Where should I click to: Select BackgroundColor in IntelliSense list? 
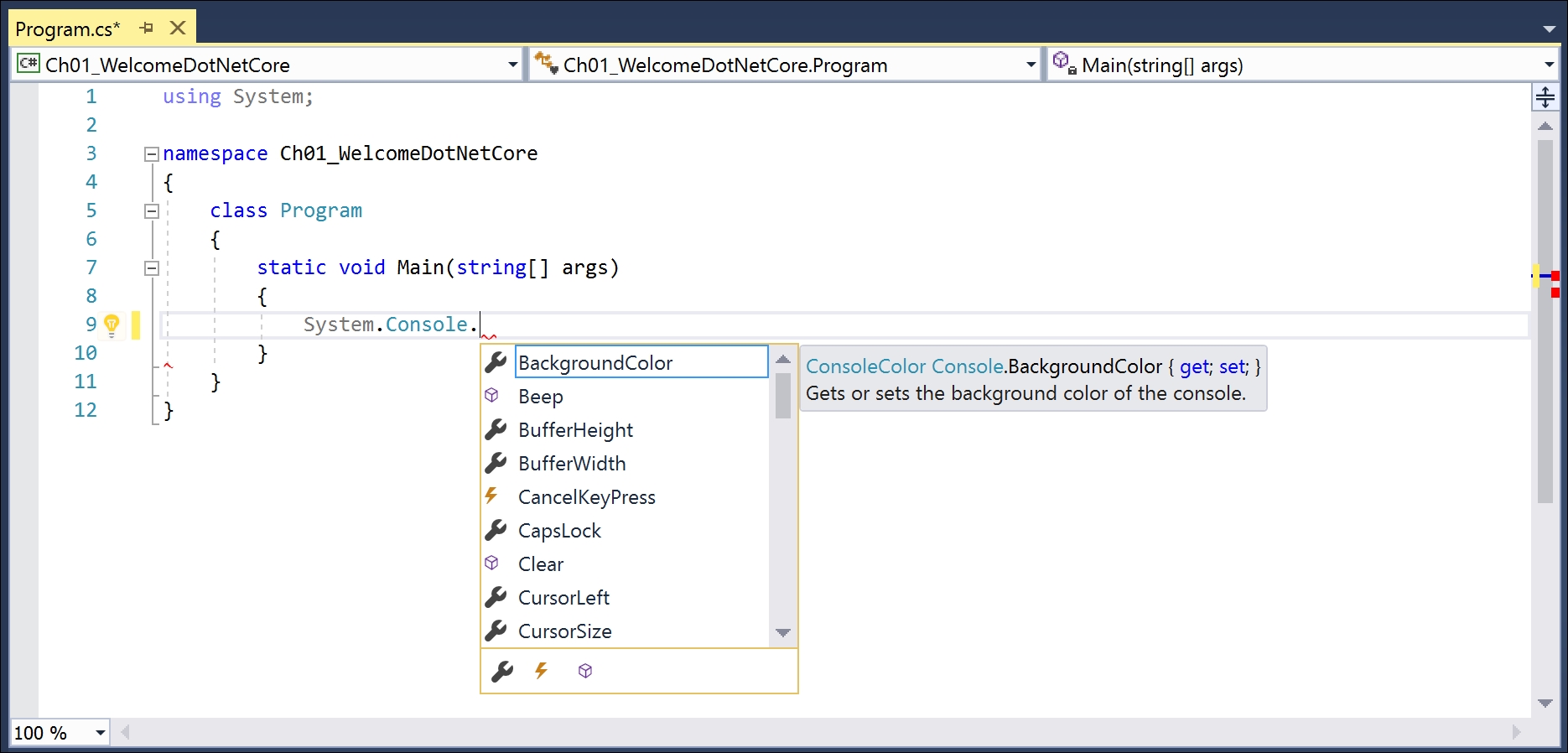pyautogui.click(x=640, y=362)
